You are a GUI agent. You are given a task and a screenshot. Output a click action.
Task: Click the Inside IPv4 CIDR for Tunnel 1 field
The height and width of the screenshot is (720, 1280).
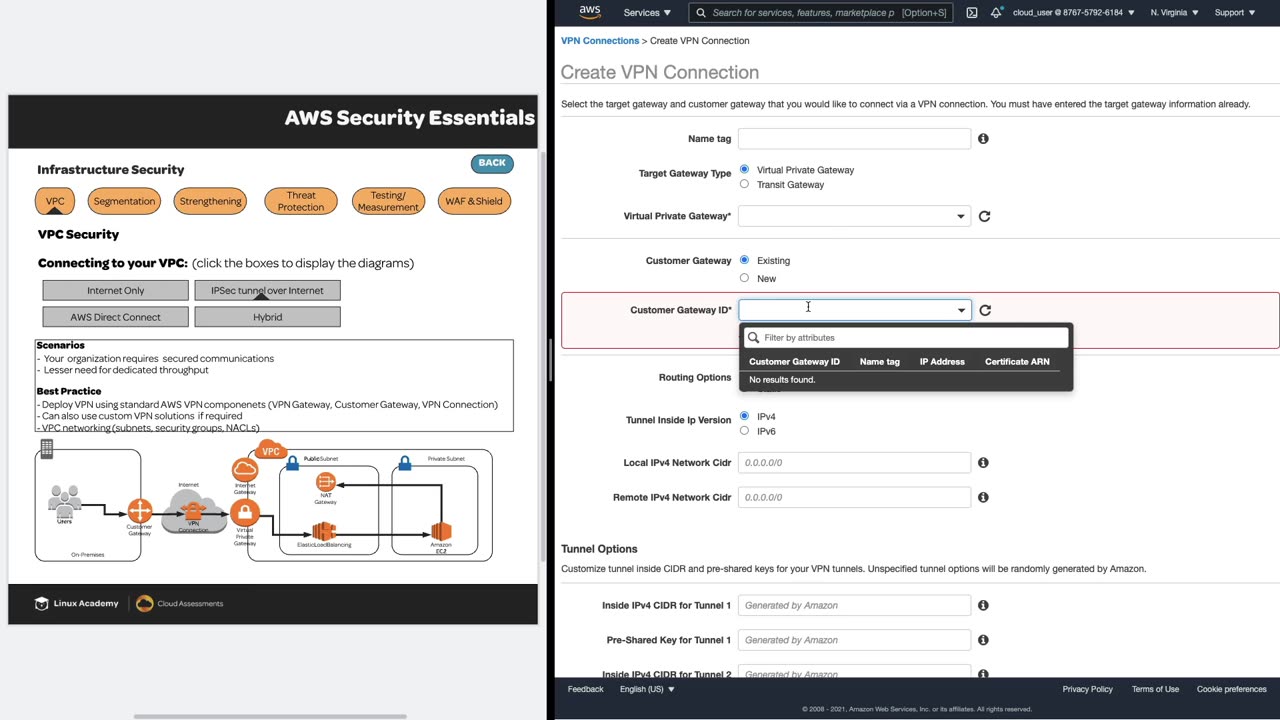coord(854,605)
